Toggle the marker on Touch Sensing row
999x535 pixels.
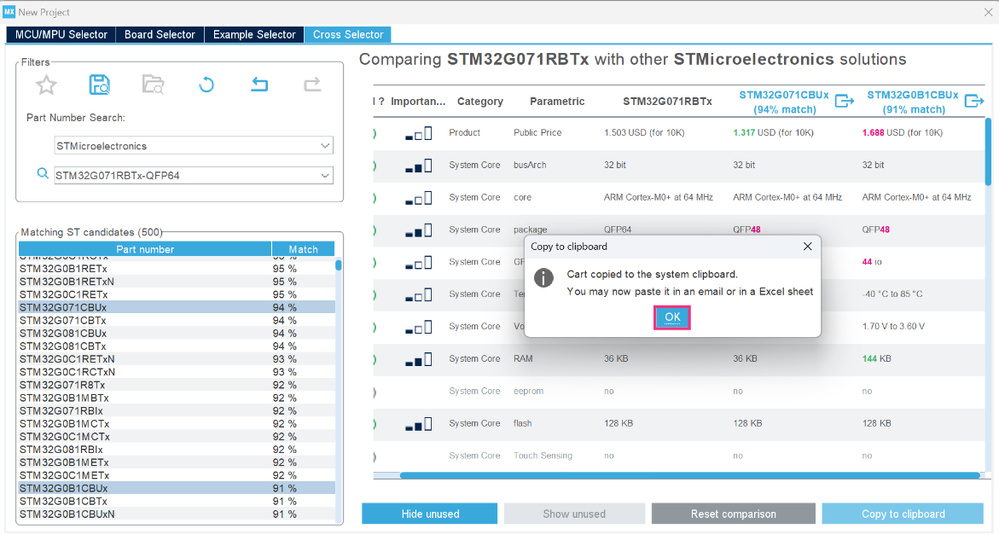pos(375,456)
